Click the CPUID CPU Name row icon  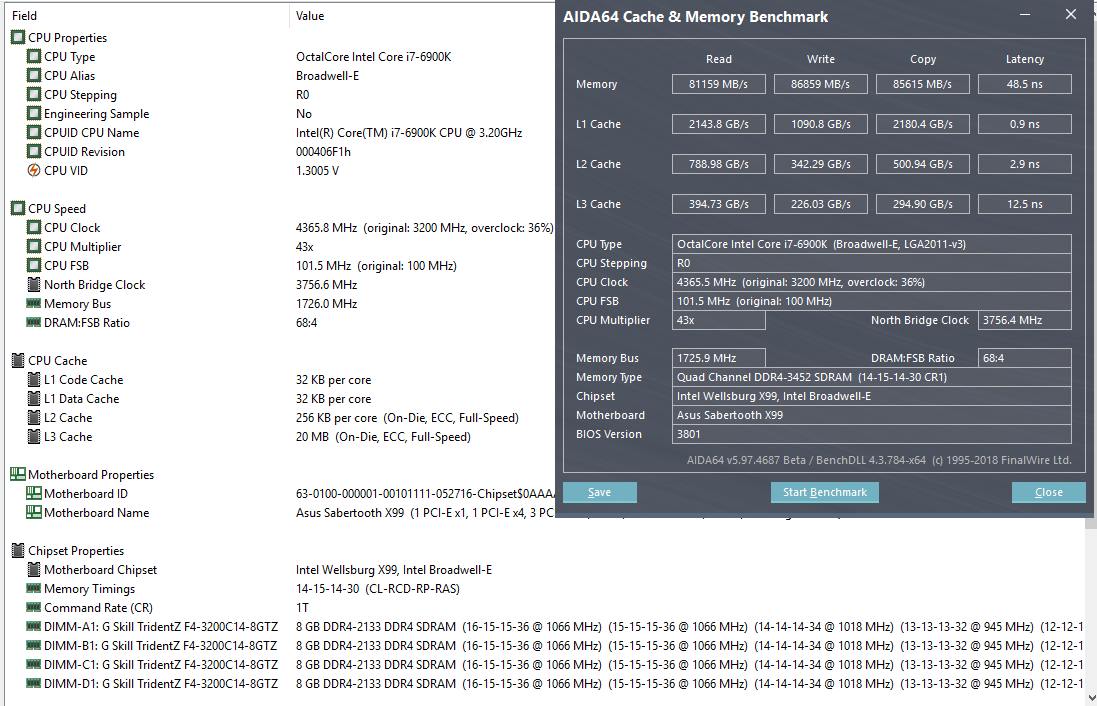tap(34, 132)
